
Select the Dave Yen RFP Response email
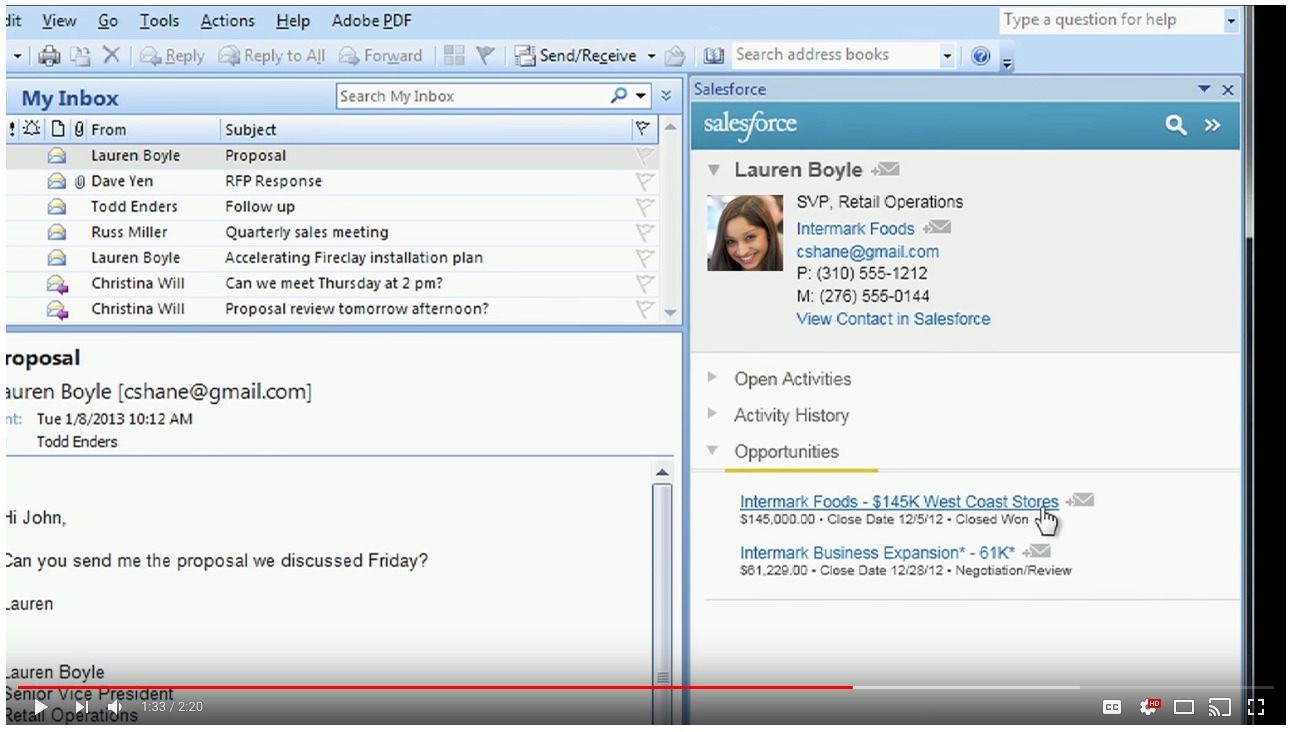click(332, 181)
